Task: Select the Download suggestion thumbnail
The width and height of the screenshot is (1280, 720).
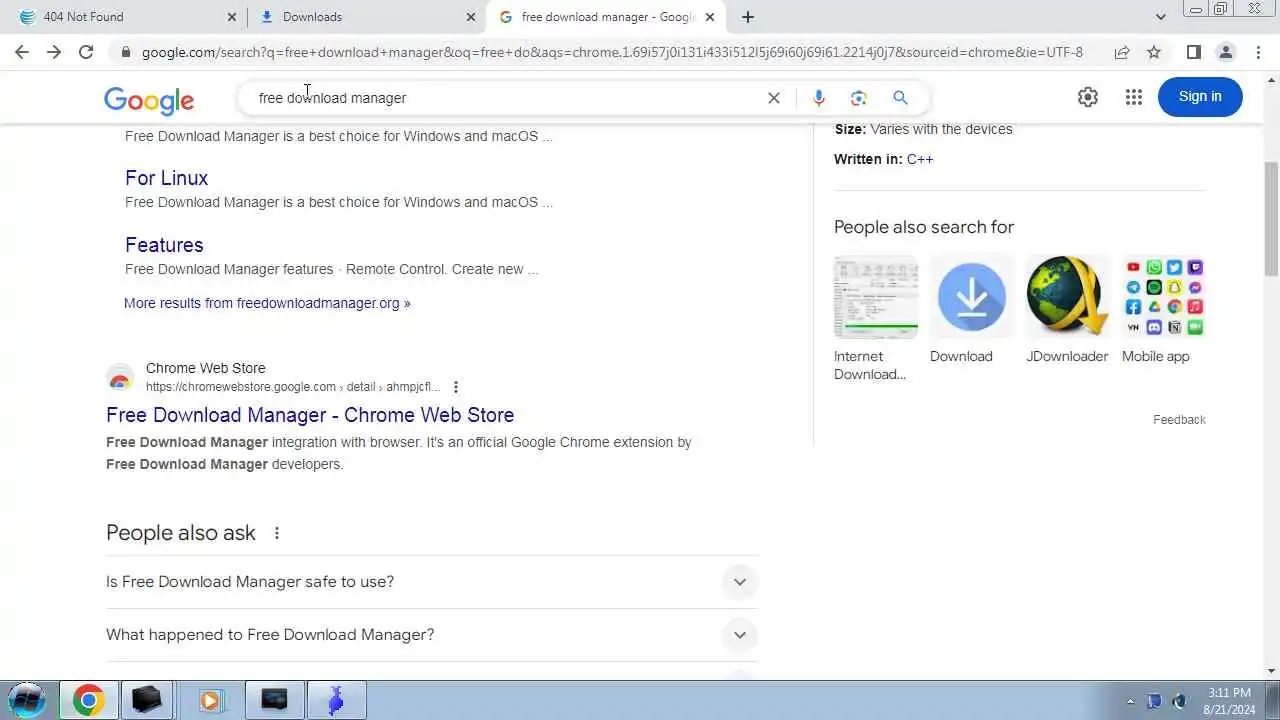Action: click(972, 297)
